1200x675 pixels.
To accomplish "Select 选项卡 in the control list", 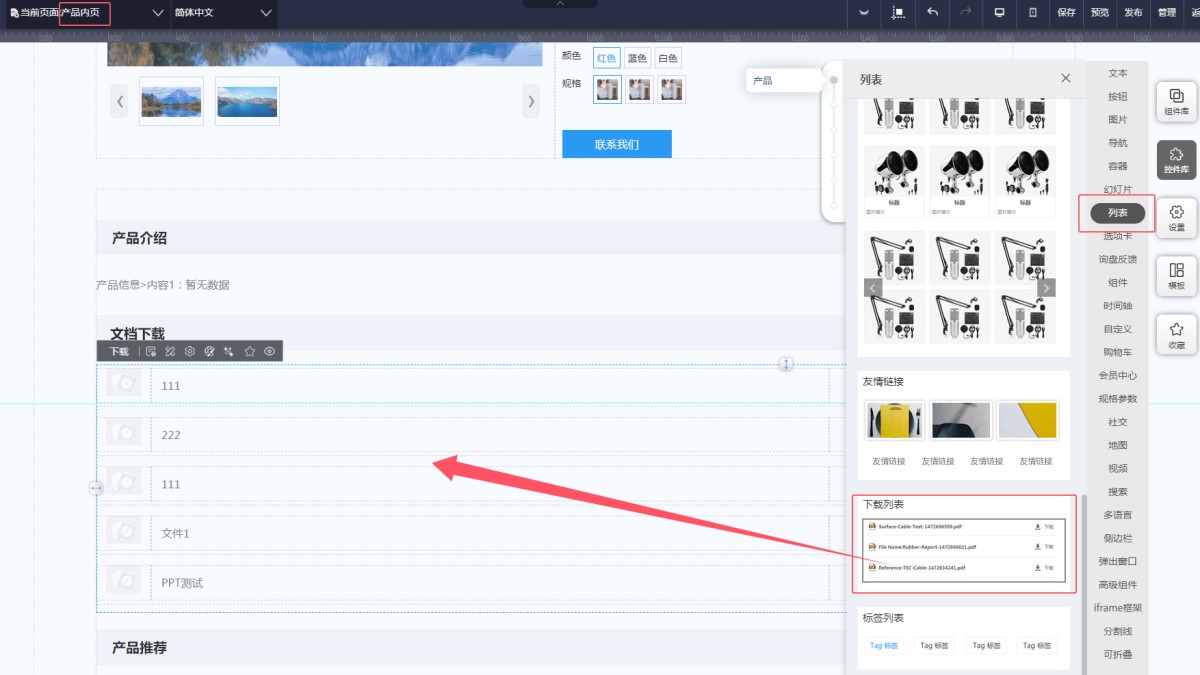I will [1117, 236].
